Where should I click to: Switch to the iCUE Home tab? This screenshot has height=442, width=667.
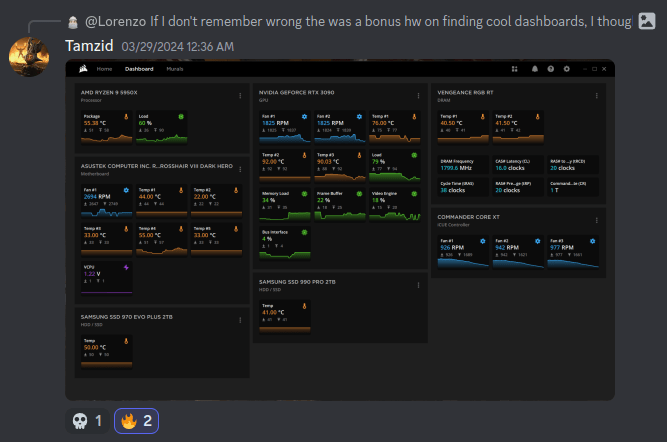[x=104, y=69]
